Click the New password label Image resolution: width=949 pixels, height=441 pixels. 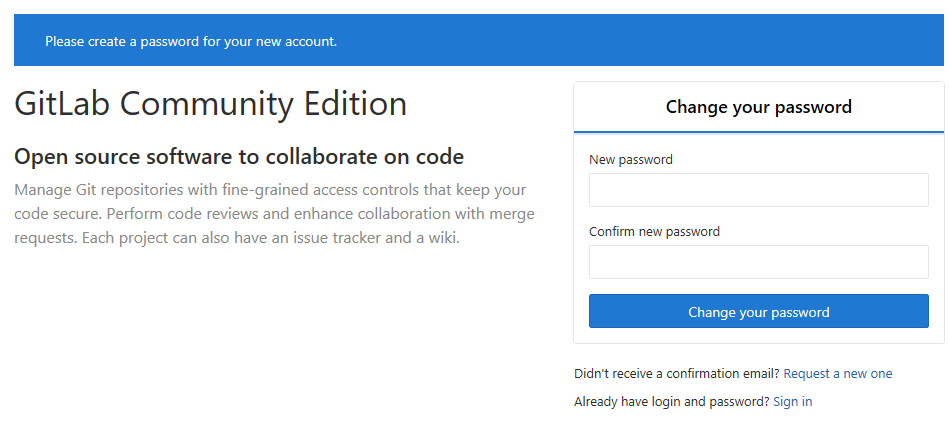pos(630,160)
